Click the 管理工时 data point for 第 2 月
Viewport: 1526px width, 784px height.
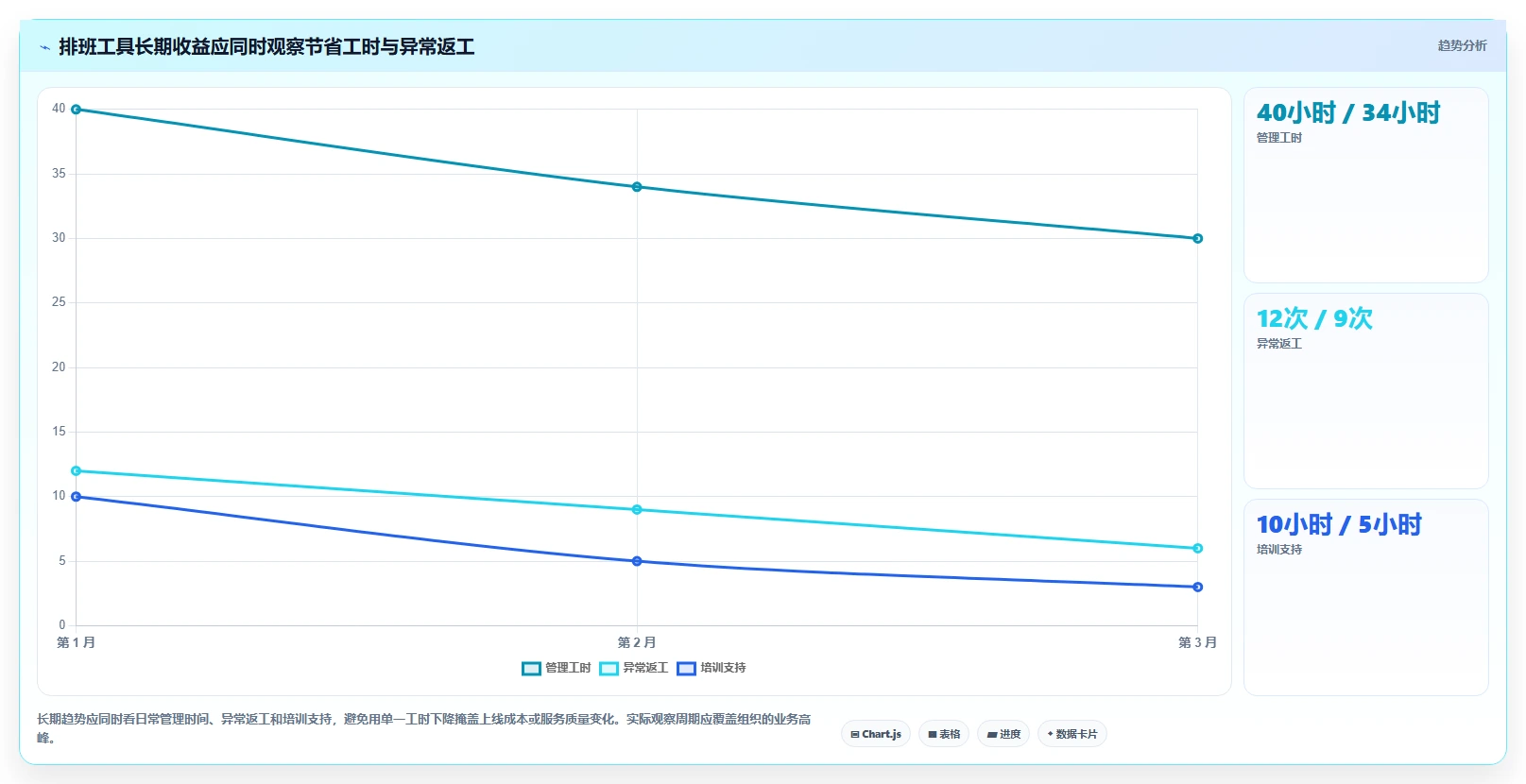pyautogui.click(x=637, y=187)
